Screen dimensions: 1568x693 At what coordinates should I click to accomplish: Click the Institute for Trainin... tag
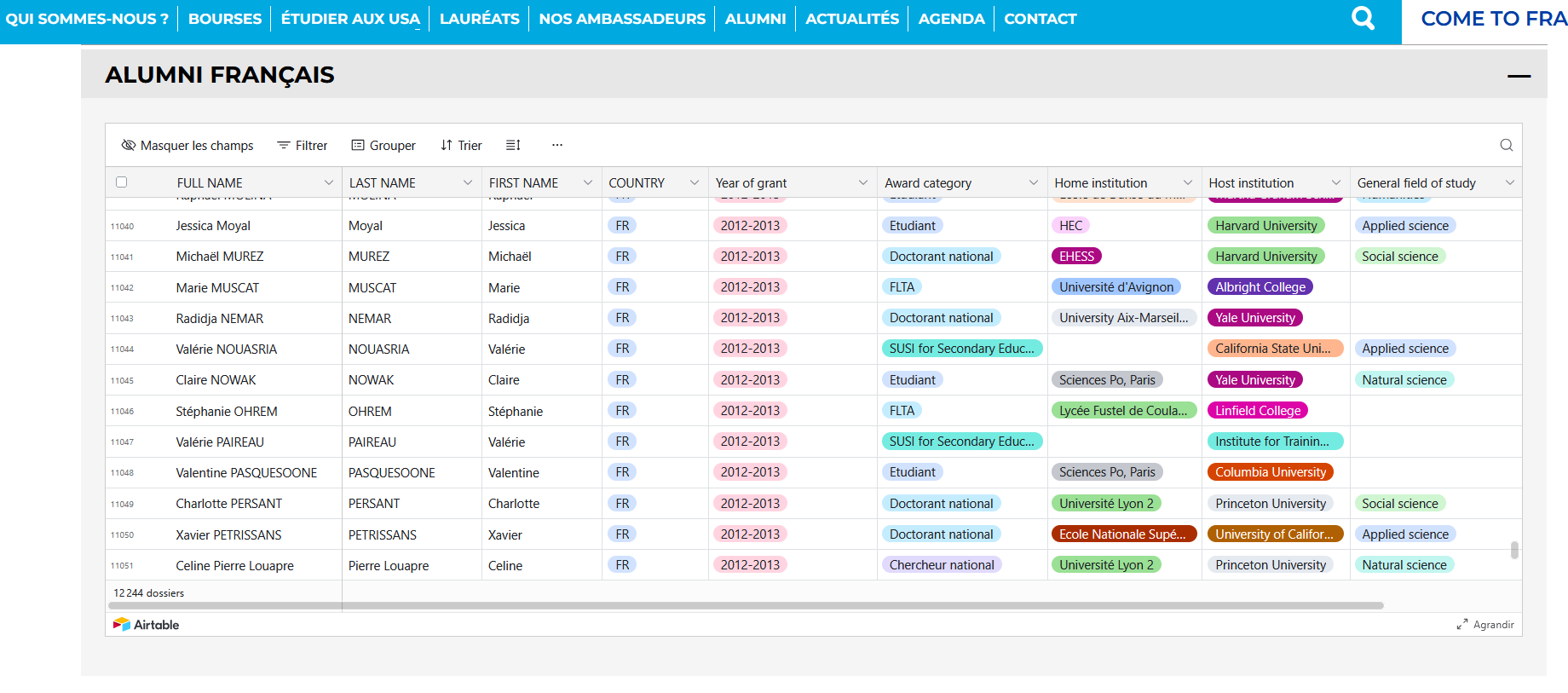[1276, 442]
